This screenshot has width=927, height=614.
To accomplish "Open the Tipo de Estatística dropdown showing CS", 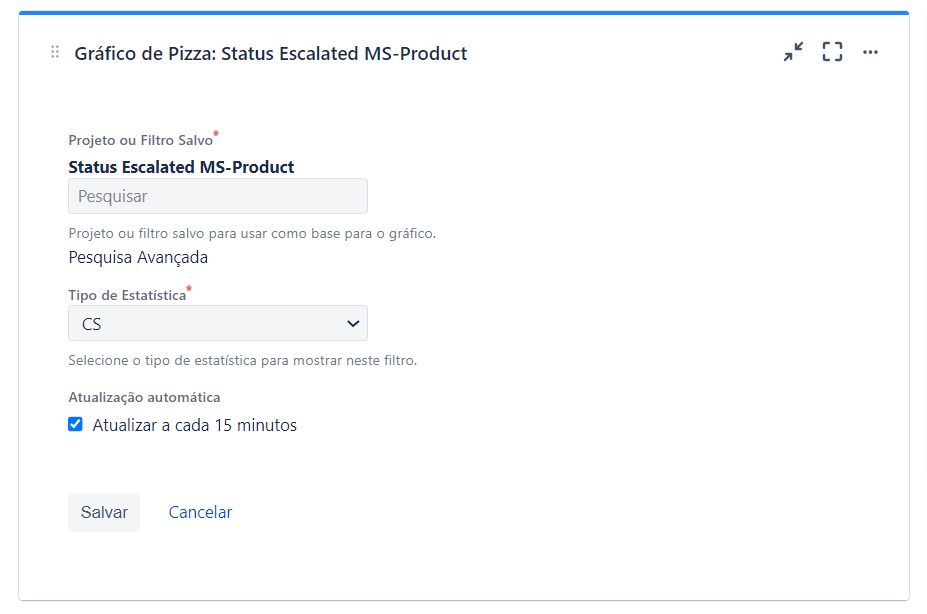I will tap(218, 323).
